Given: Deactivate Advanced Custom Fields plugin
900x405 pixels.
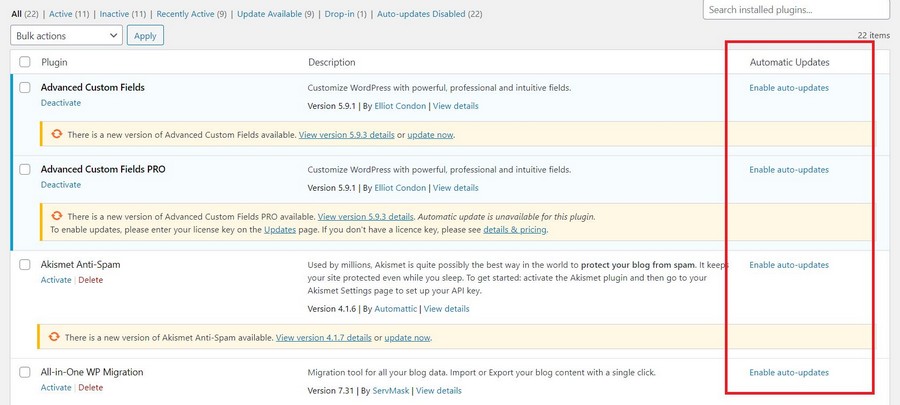Looking at the screenshot, I should (61, 102).
